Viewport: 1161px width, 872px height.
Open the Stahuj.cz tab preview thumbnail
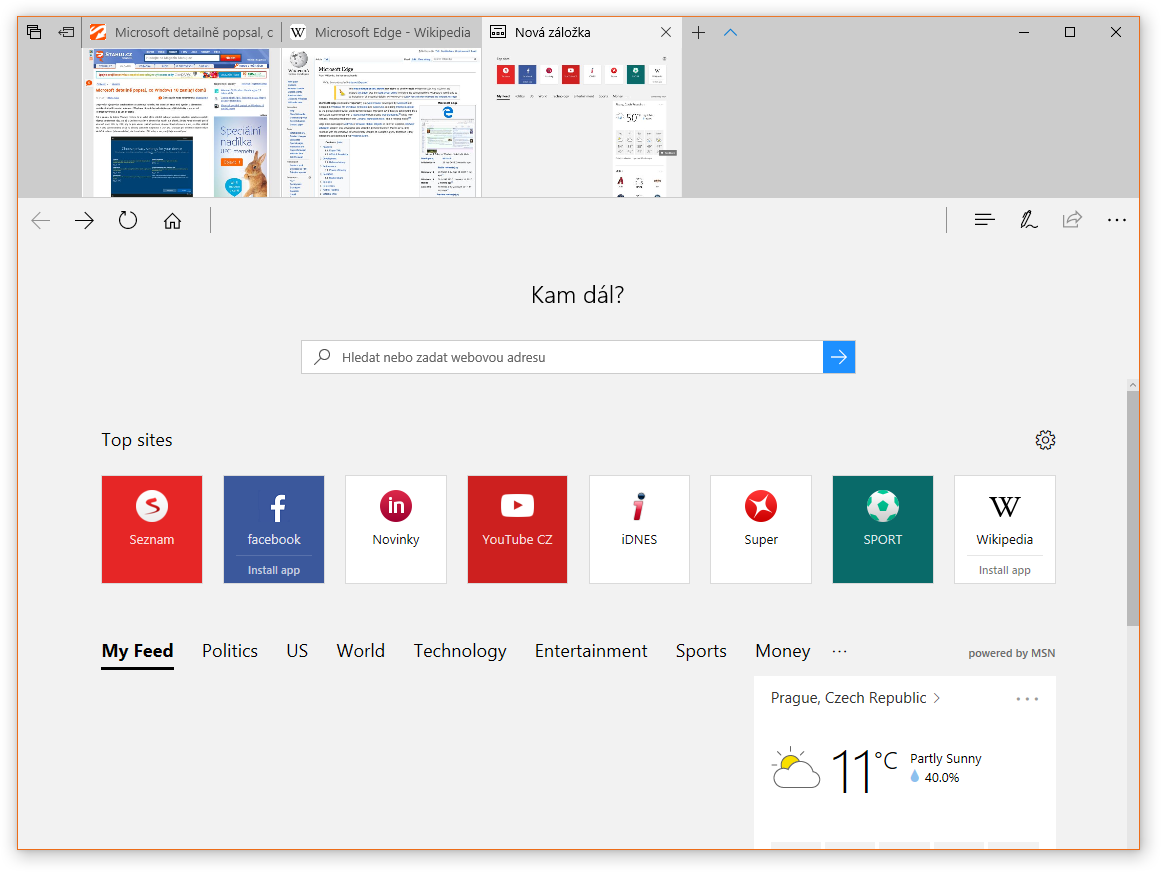(x=181, y=123)
